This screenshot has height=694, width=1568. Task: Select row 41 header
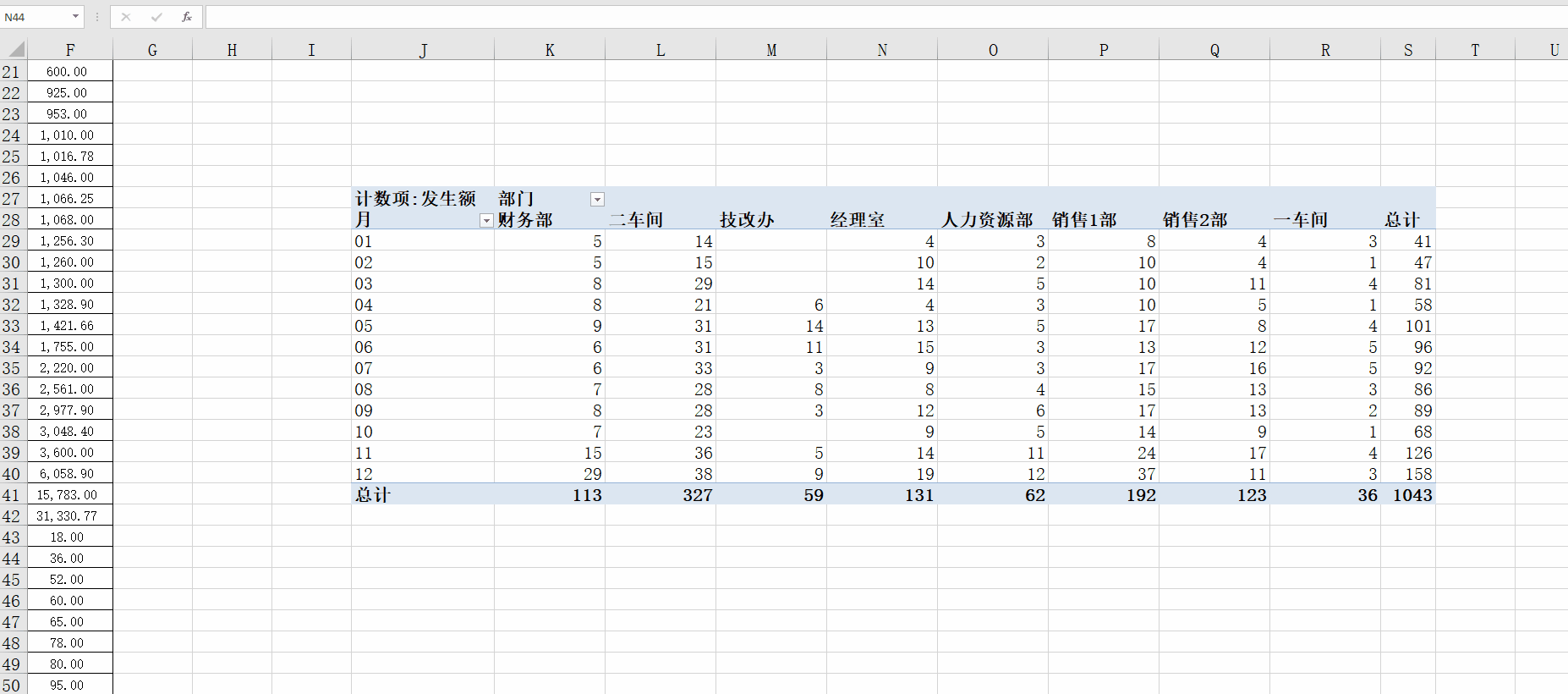tap(11, 495)
